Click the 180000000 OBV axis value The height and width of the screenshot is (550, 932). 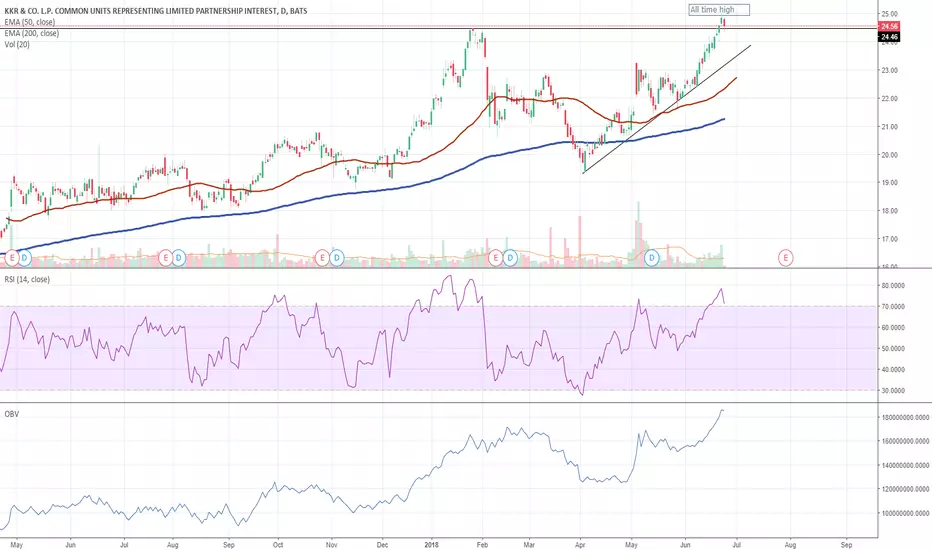click(905, 417)
